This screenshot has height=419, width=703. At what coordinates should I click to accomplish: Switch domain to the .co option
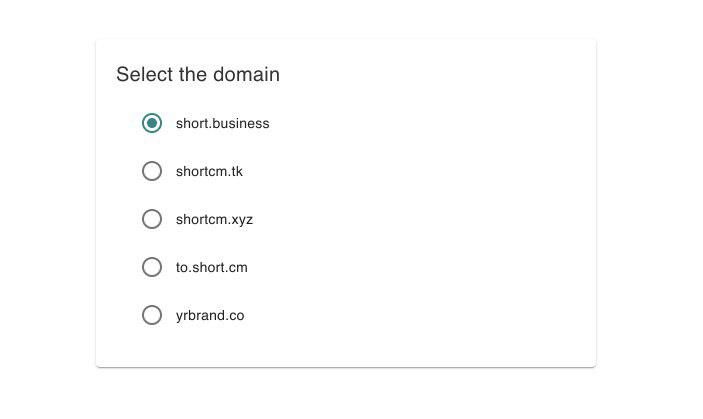coord(152,315)
